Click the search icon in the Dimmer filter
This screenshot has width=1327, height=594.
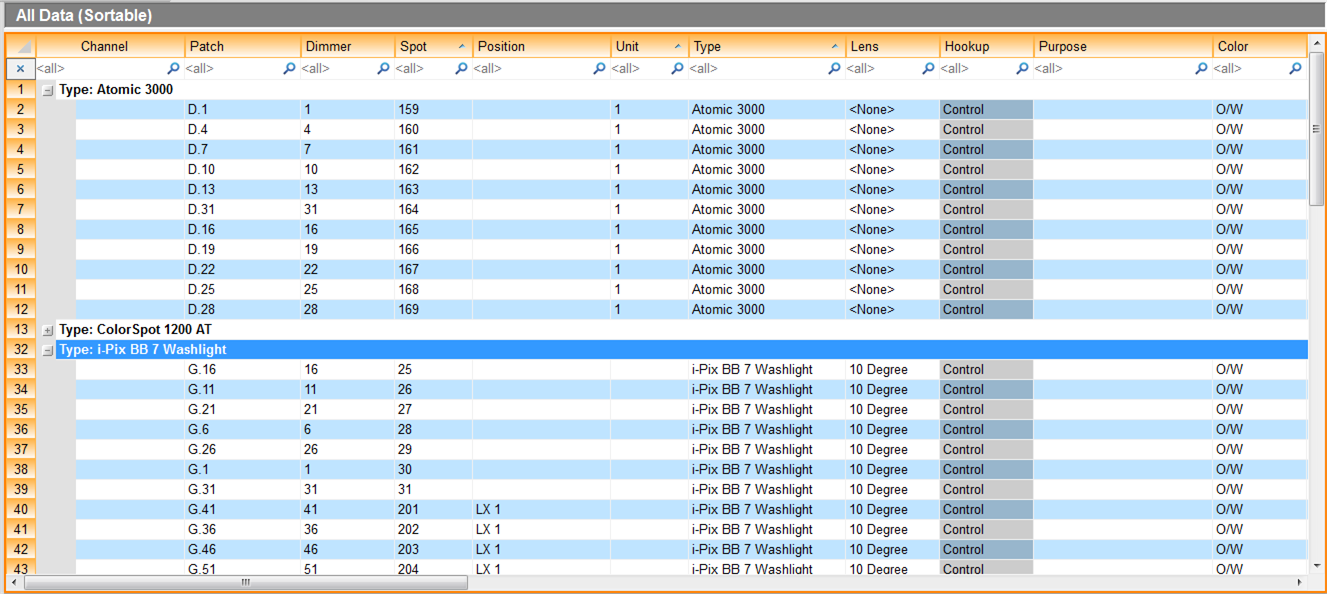click(383, 68)
